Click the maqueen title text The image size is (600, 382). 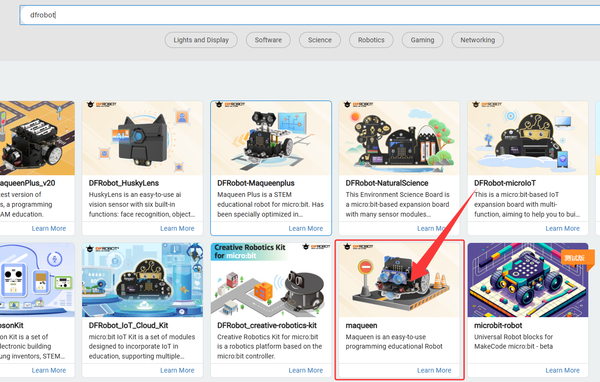tap(361, 325)
